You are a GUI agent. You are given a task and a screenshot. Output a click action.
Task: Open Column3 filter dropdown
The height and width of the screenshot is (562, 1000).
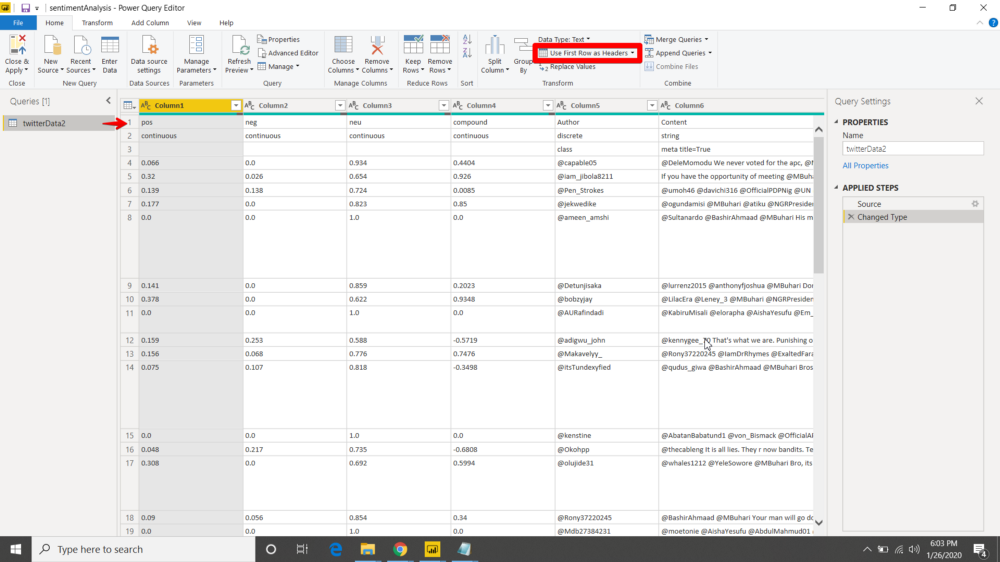[x=444, y=105]
